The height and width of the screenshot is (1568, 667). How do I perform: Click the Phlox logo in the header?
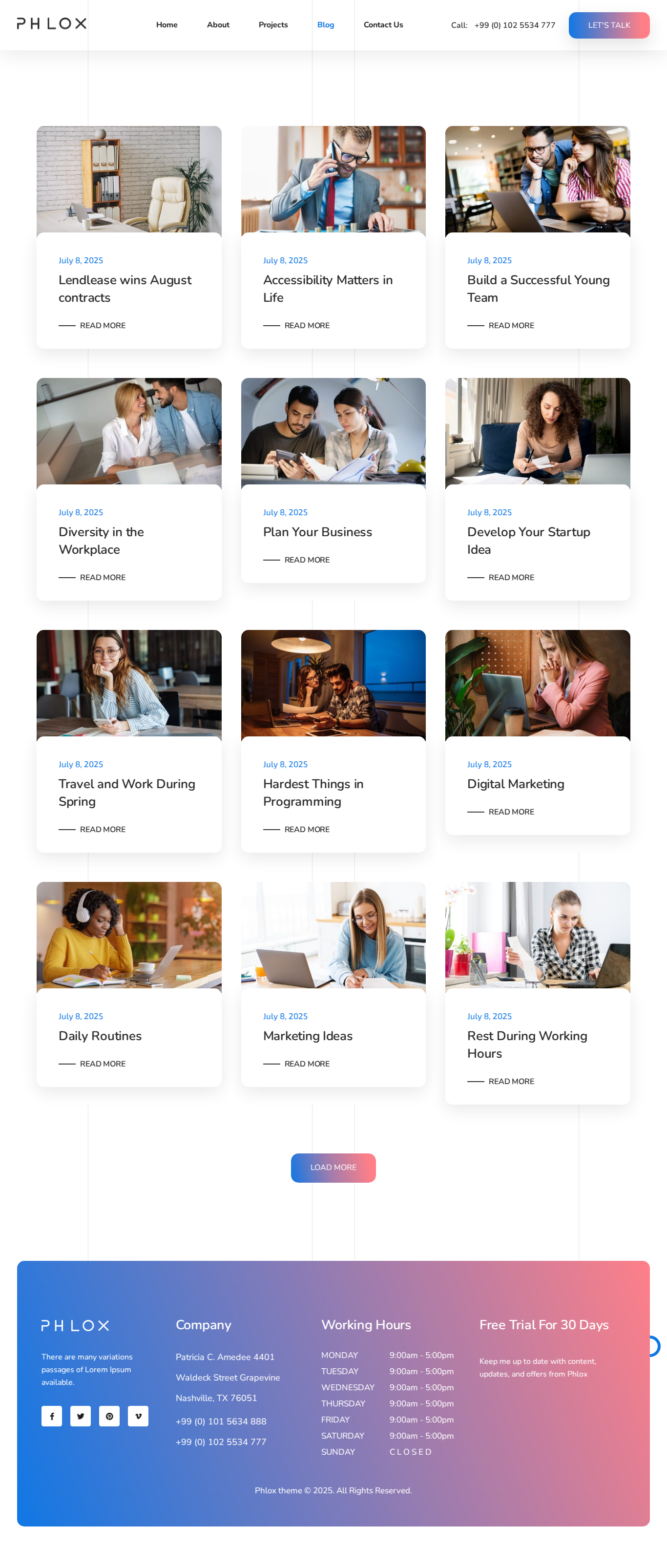click(52, 24)
